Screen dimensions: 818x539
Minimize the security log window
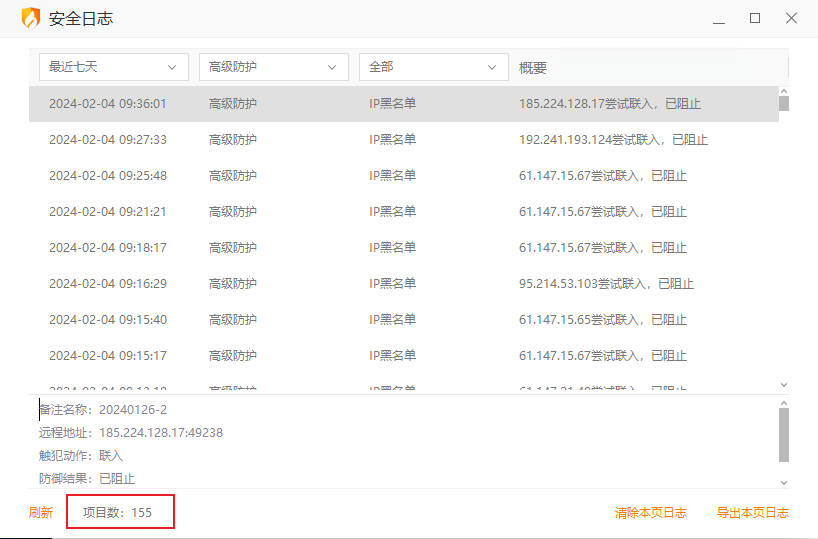718,19
